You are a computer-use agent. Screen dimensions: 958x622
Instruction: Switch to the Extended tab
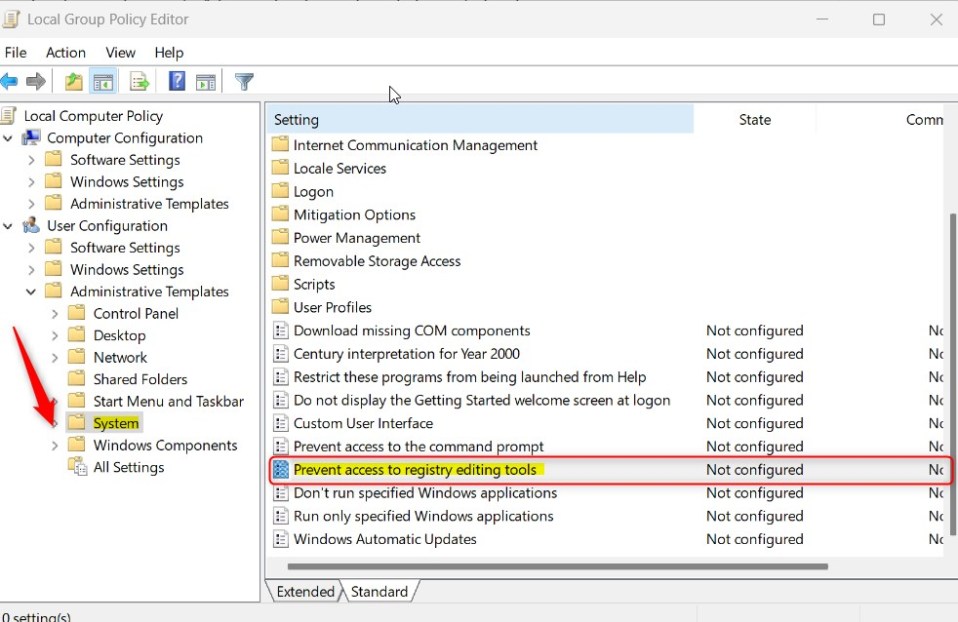click(305, 592)
